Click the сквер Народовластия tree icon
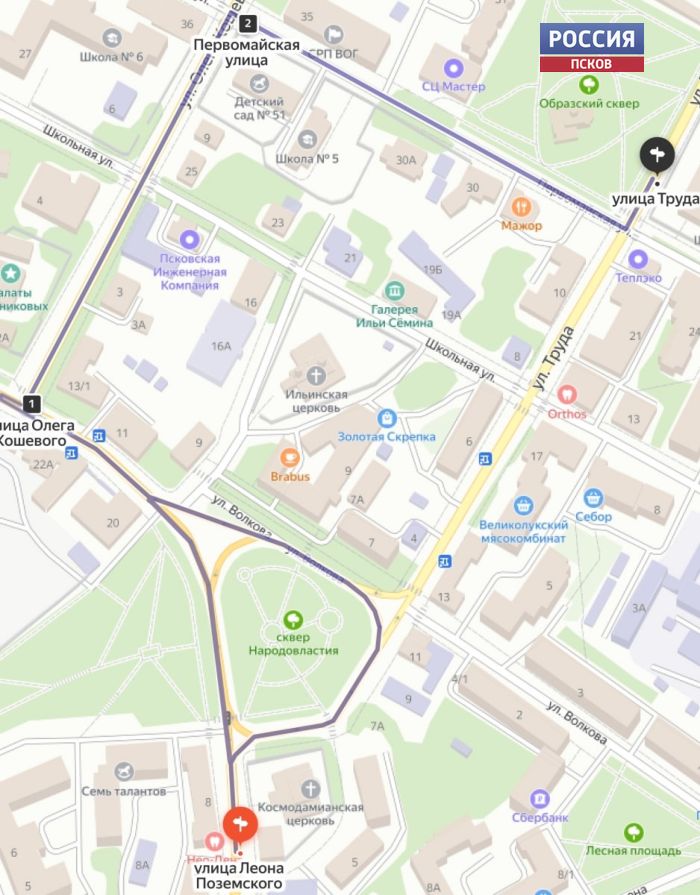Image resolution: width=700 pixels, height=895 pixels. click(x=293, y=619)
